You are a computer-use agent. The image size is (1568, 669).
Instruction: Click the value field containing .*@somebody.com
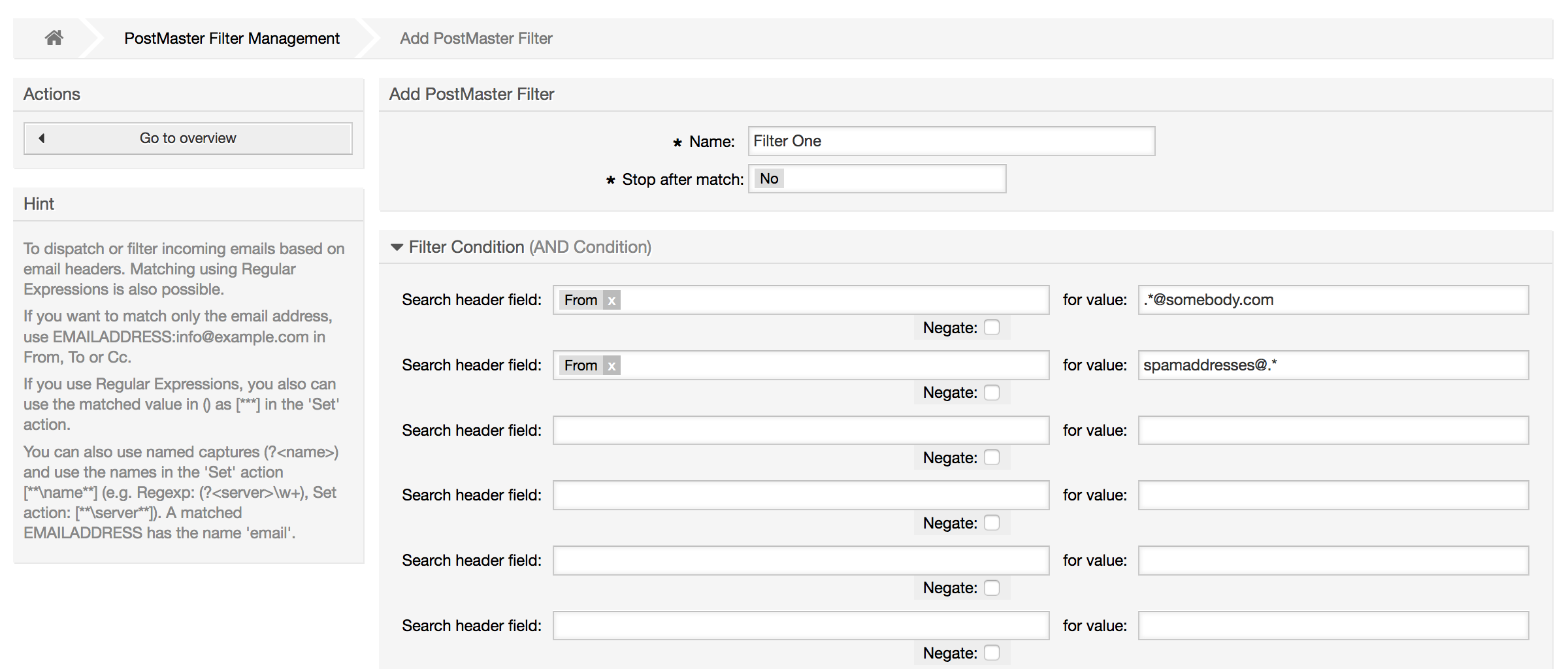pyautogui.click(x=1333, y=300)
